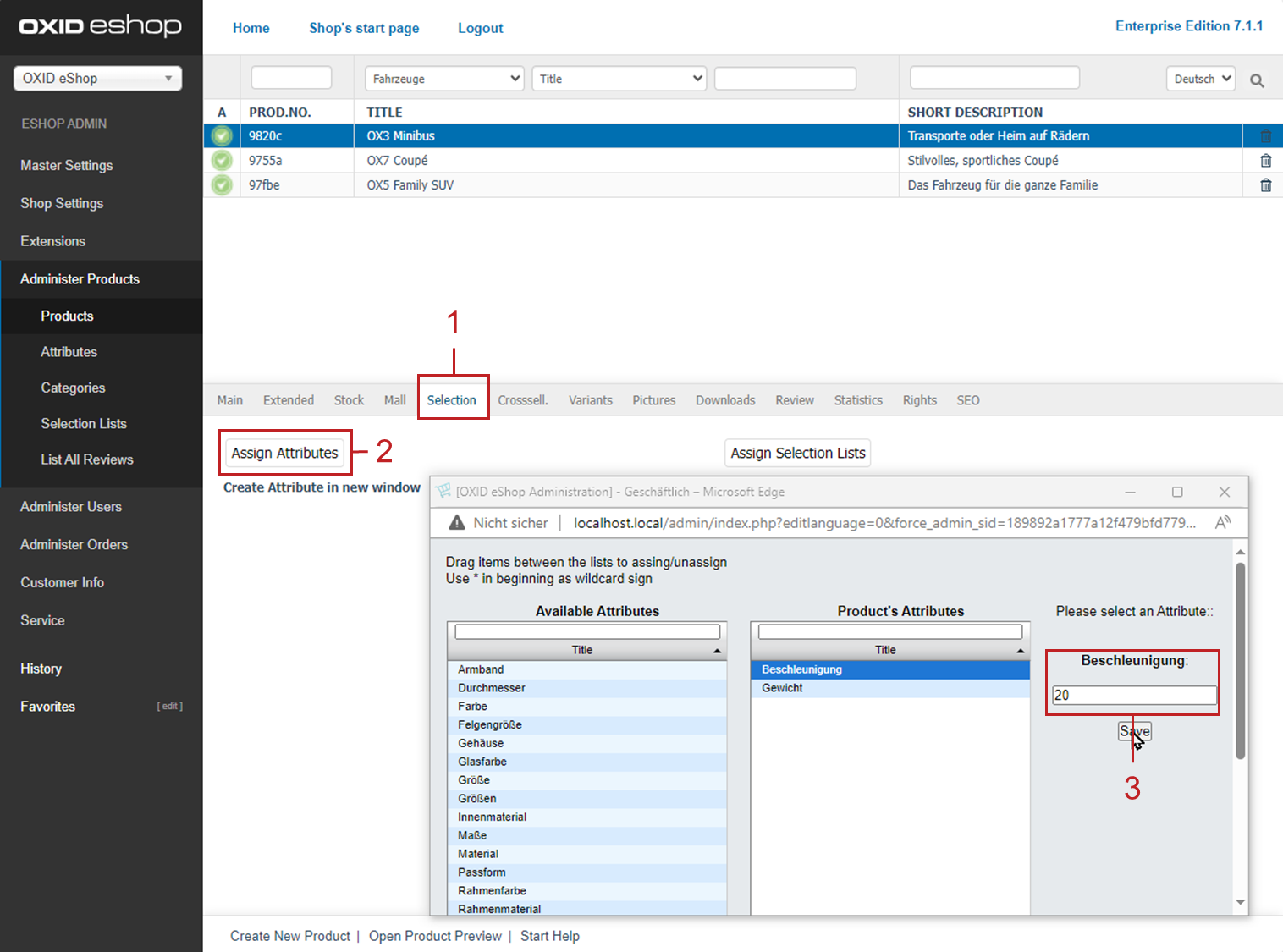Click the Assign Attributes button
The width and height of the screenshot is (1283, 952).
(285, 453)
